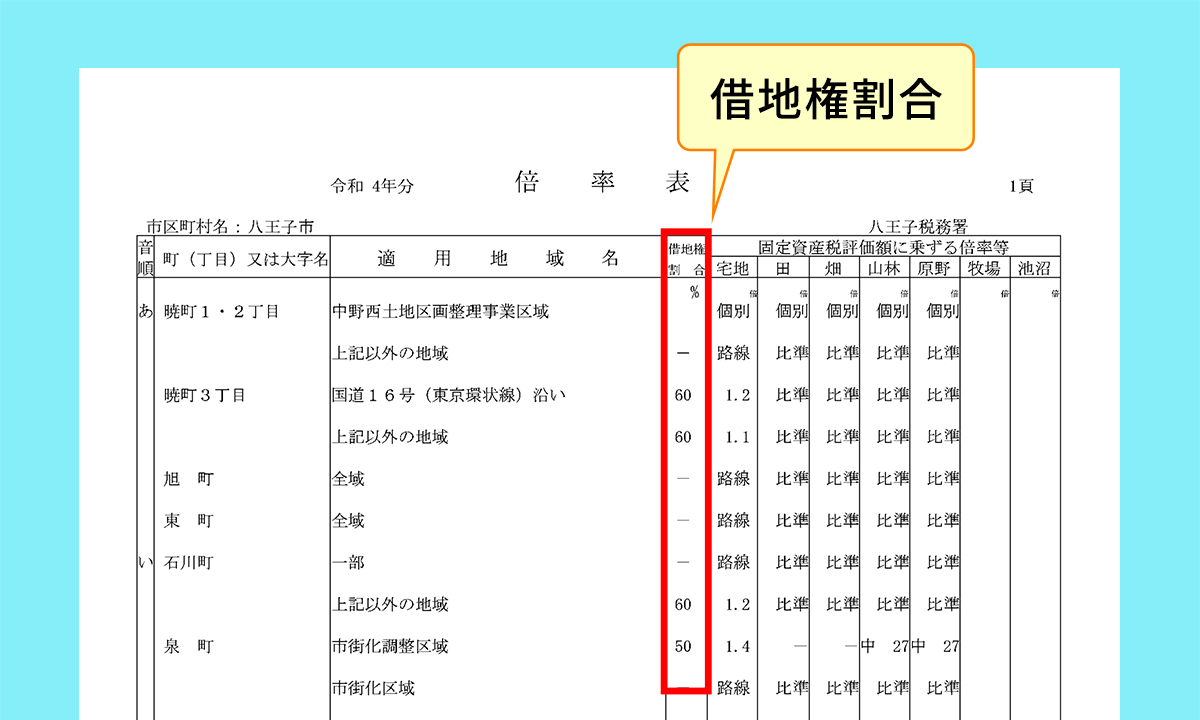The image size is (1200, 720).
Task: Click 全域 in the 旭町 row
Action: coord(348,479)
